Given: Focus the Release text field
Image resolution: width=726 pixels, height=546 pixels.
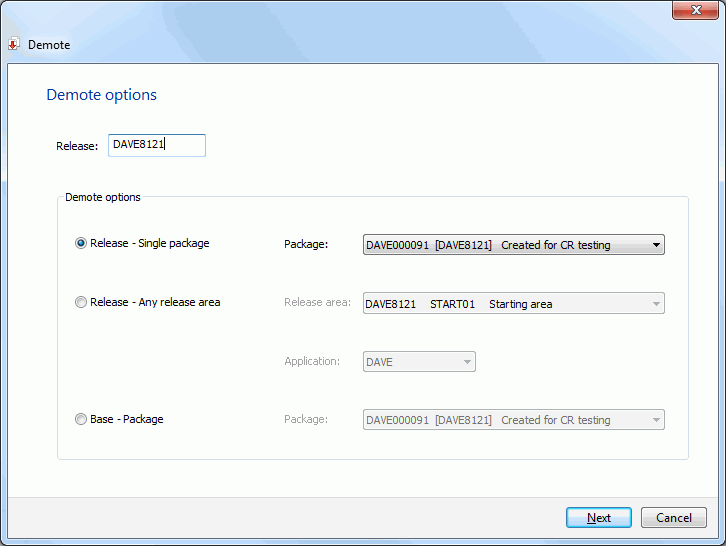Looking at the screenshot, I should coord(156,145).
